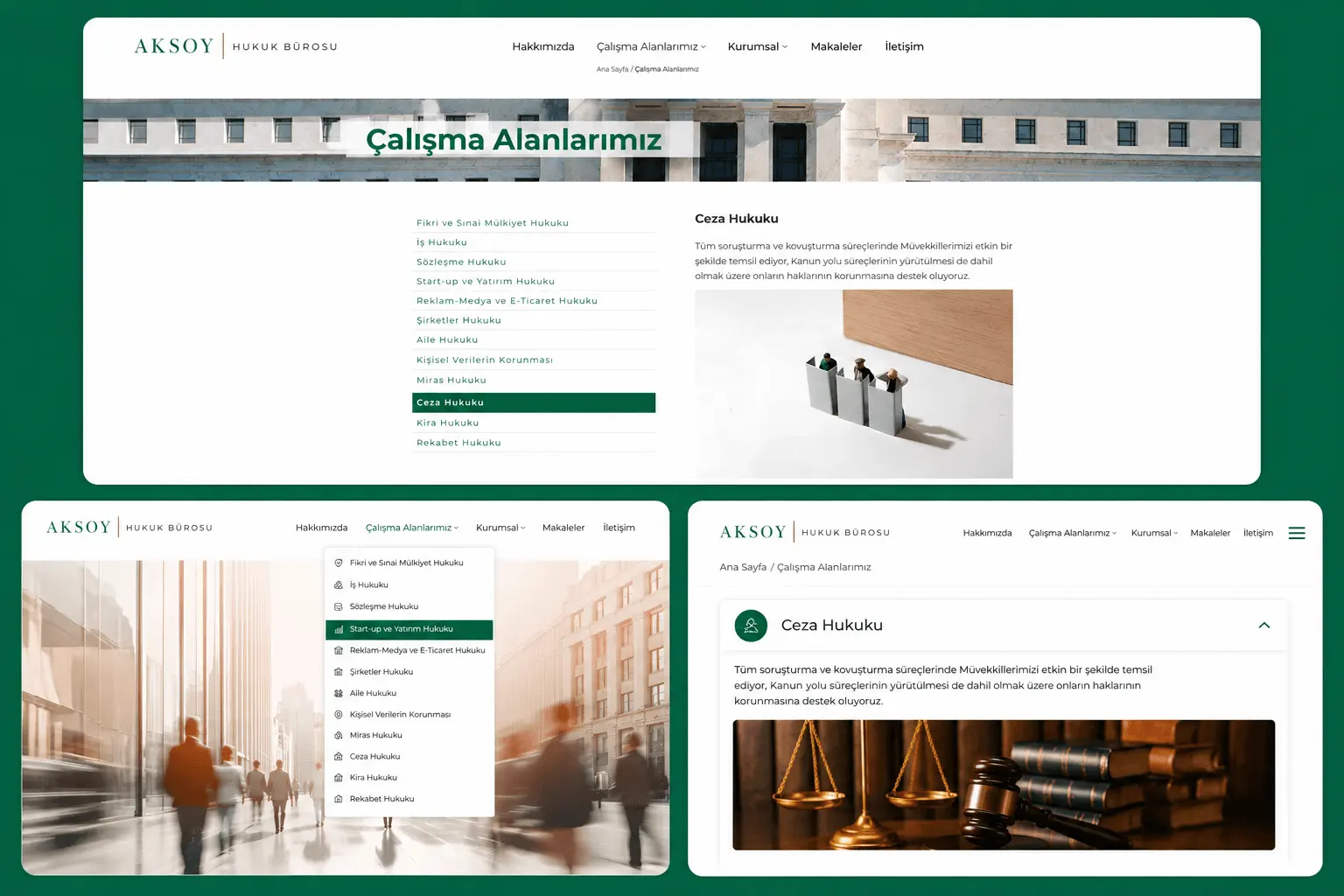Image resolution: width=1344 pixels, height=896 pixels.
Task: Expand Çalışma Alanlarımız dropdown in top header
Action: [x=651, y=46]
